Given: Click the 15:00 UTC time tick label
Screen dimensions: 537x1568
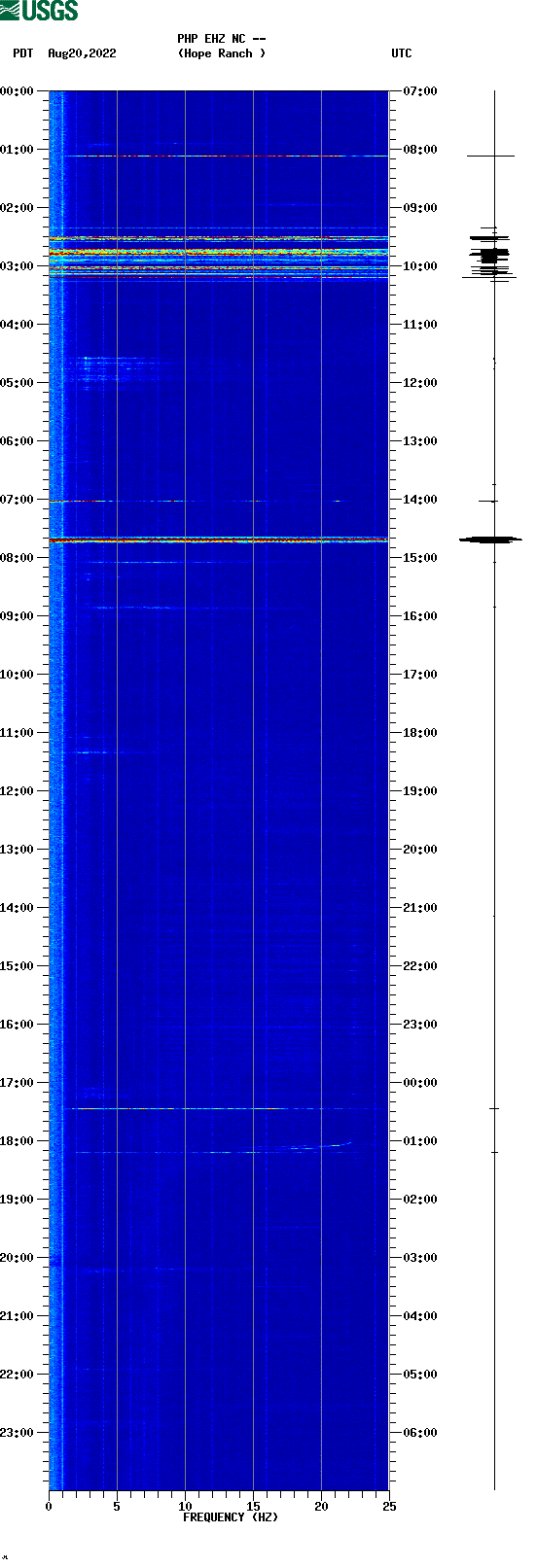Looking at the screenshot, I should coord(420,558).
